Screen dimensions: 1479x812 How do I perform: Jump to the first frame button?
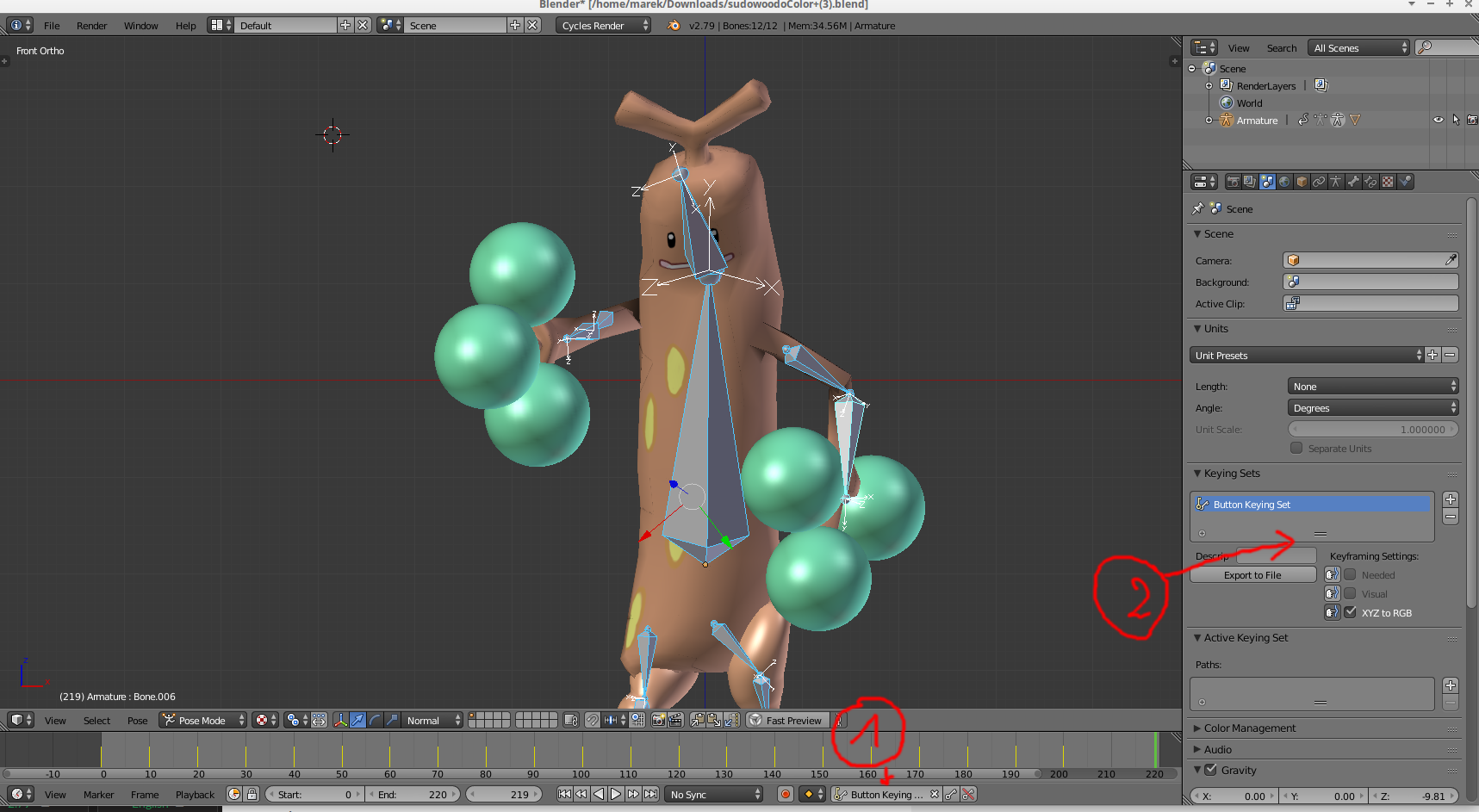(564, 795)
